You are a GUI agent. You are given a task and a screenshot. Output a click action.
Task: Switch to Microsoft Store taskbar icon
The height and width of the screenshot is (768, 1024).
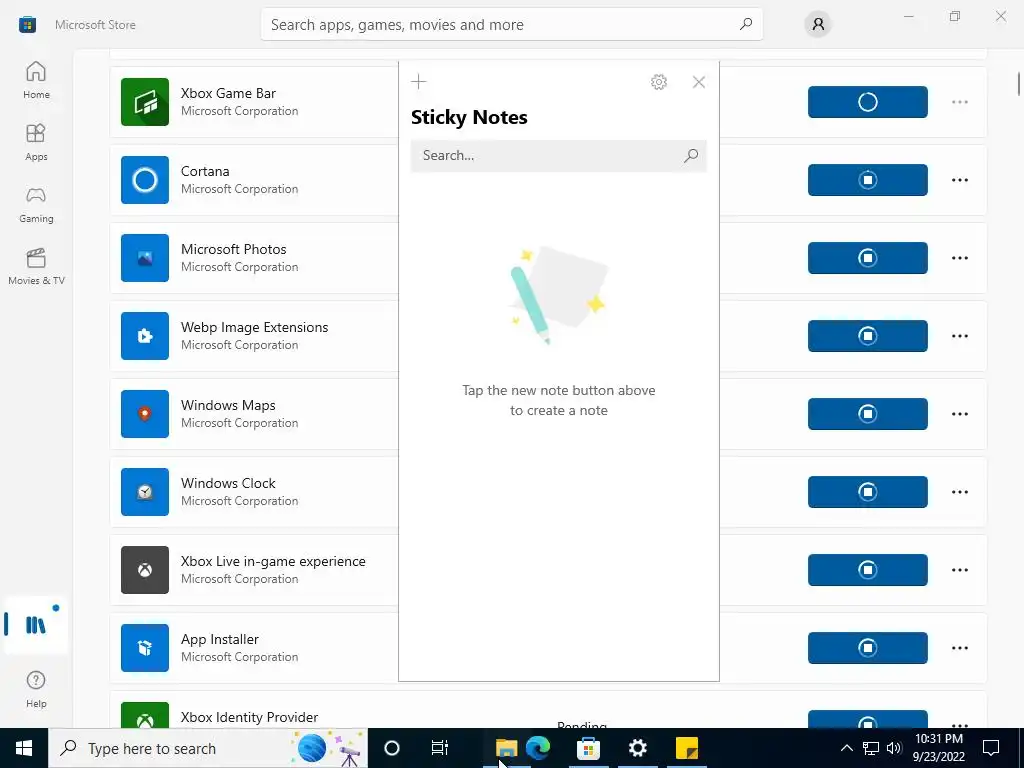click(588, 748)
